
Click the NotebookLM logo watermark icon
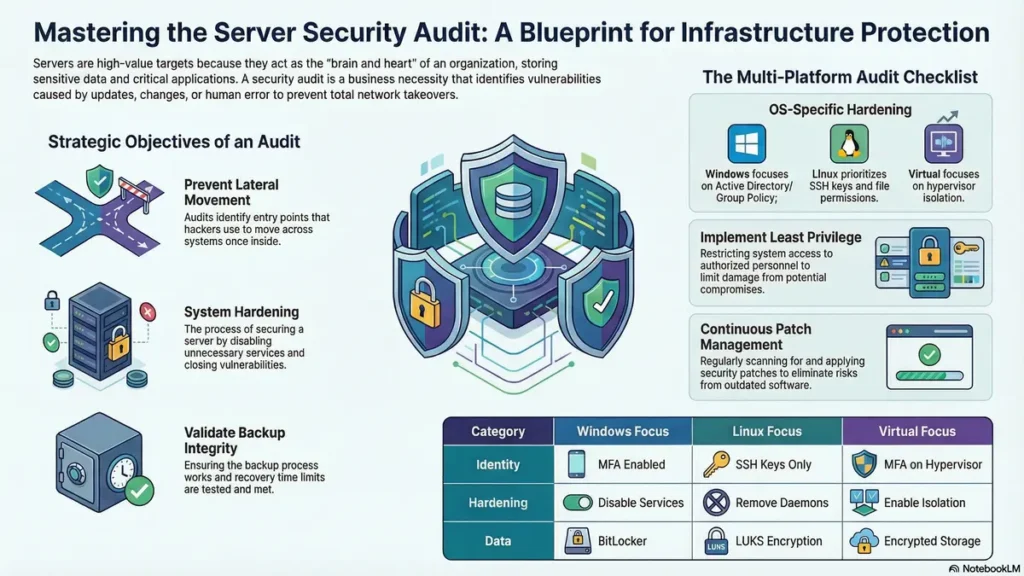pos(954,569)
